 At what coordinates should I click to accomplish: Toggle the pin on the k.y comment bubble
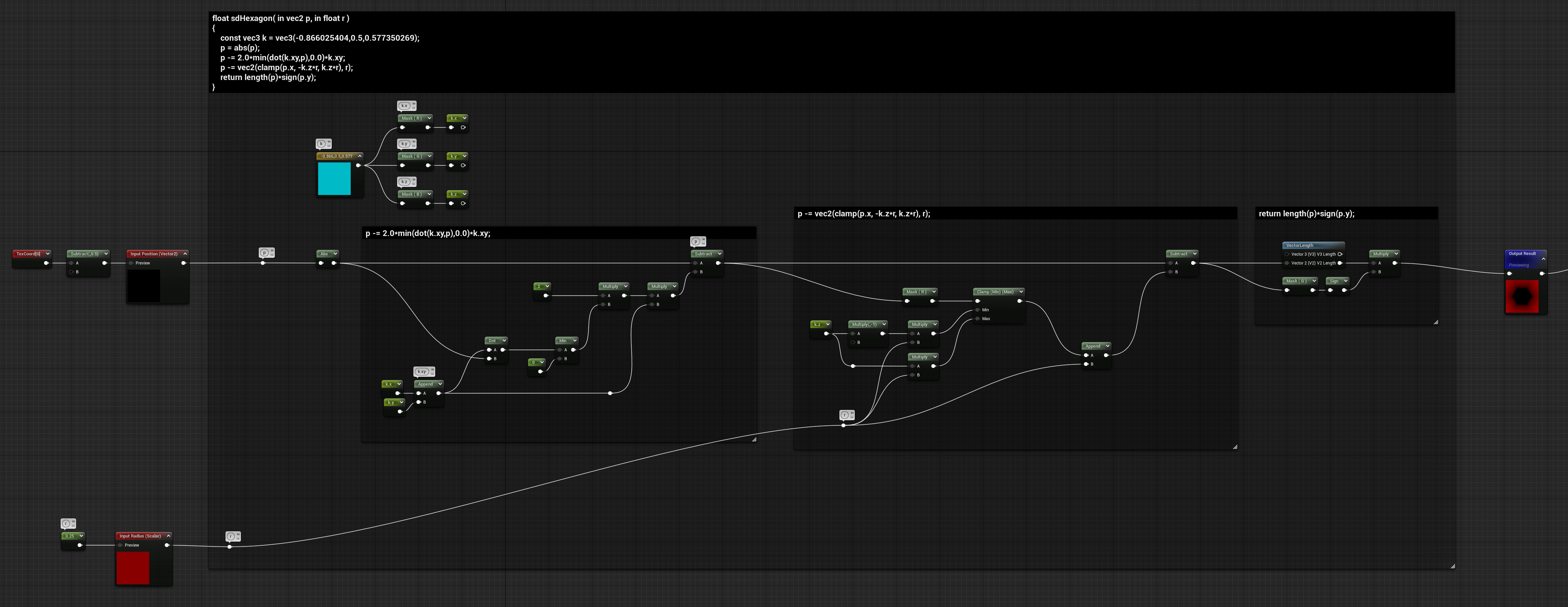(x=414, y=142)
